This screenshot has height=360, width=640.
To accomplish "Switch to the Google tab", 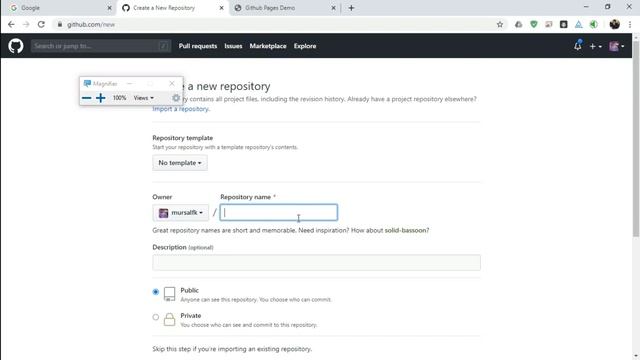I will [x=58, y=8].
